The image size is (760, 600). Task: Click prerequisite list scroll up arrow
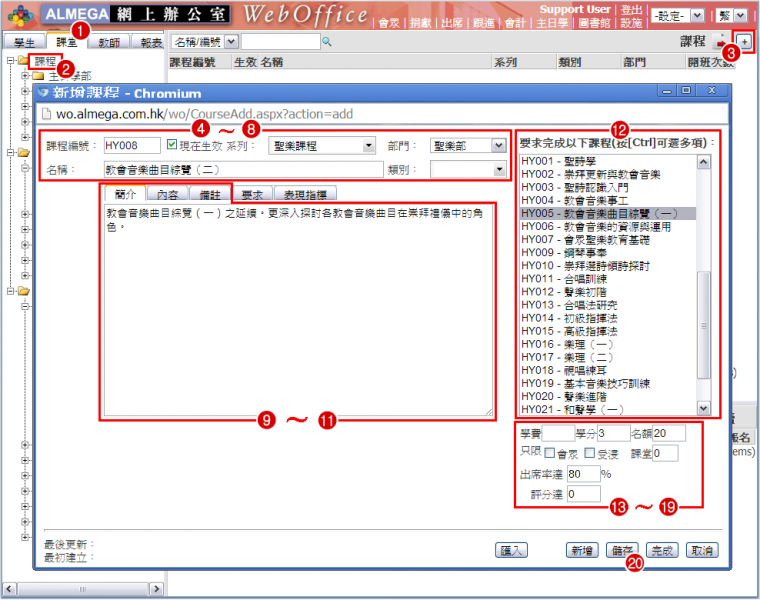[x=704, y=162]
